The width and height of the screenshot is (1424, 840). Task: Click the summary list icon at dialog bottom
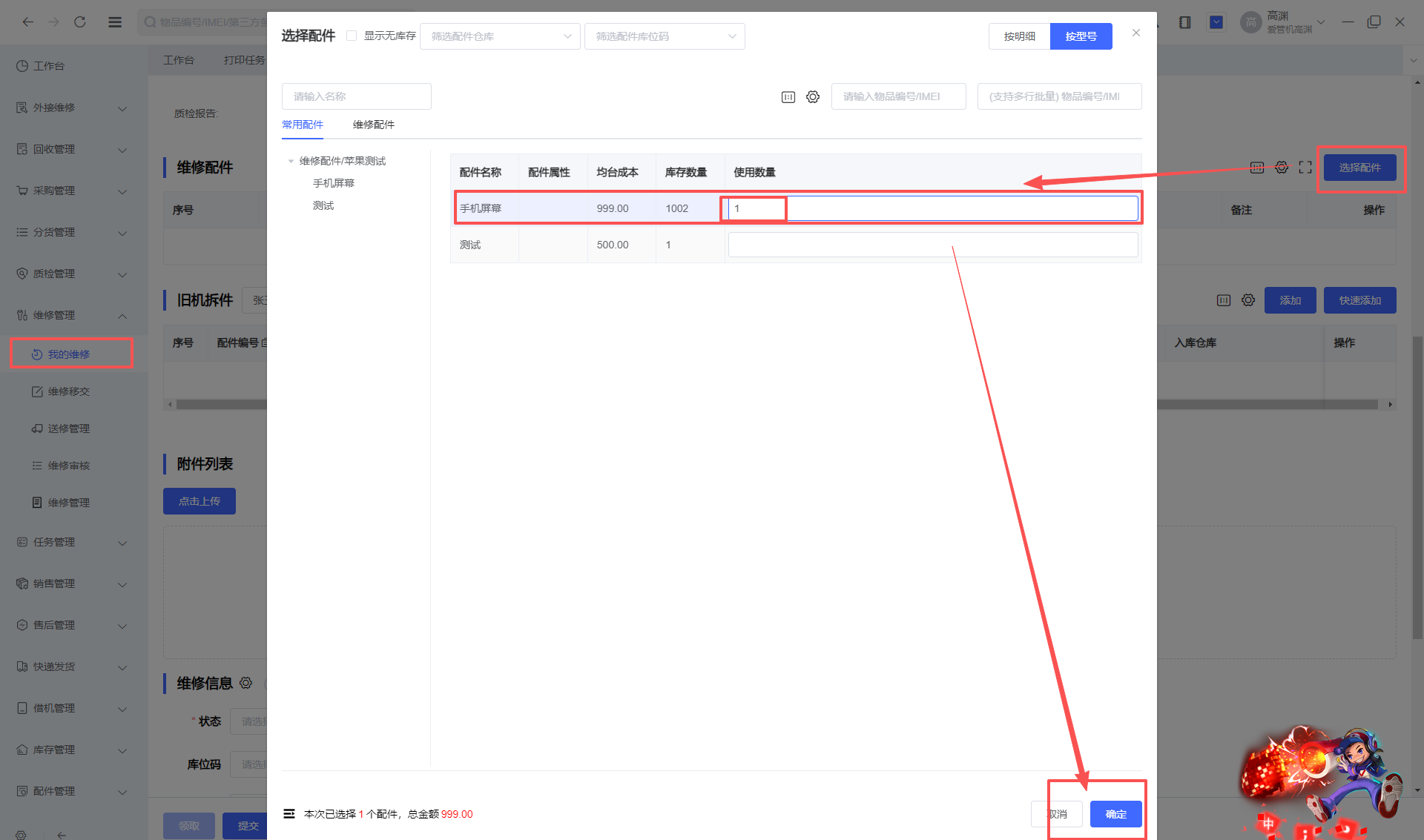[x=289, y=814]
